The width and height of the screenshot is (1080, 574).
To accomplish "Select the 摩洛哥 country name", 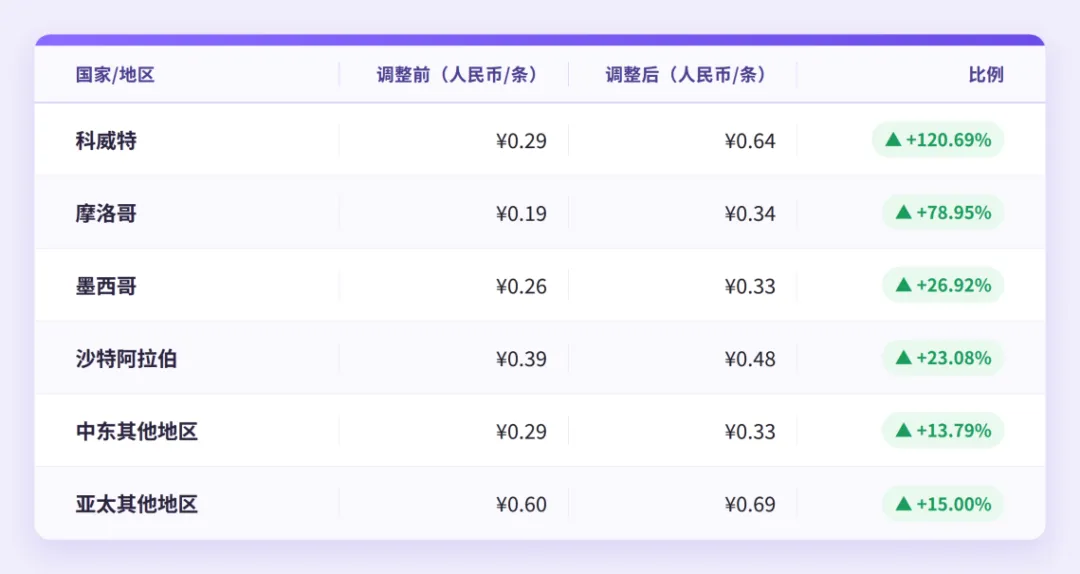I will tap(106, 214).
